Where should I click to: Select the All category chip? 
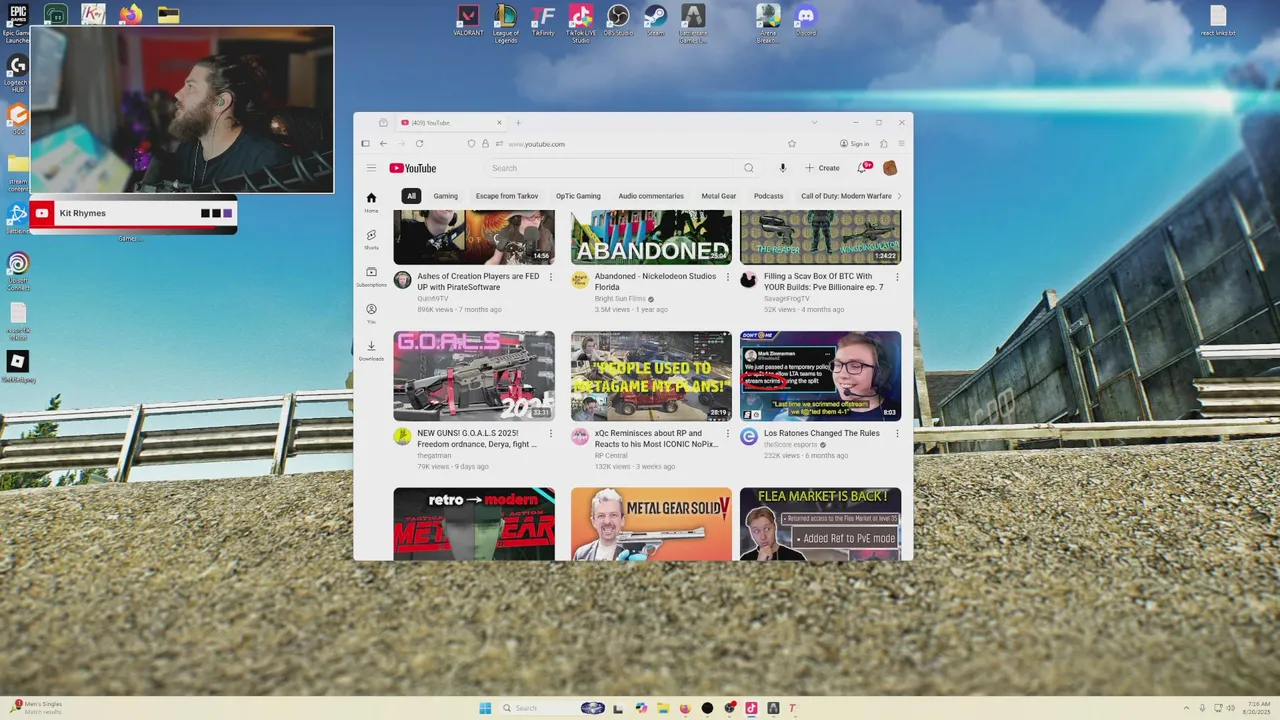point(411,196)
